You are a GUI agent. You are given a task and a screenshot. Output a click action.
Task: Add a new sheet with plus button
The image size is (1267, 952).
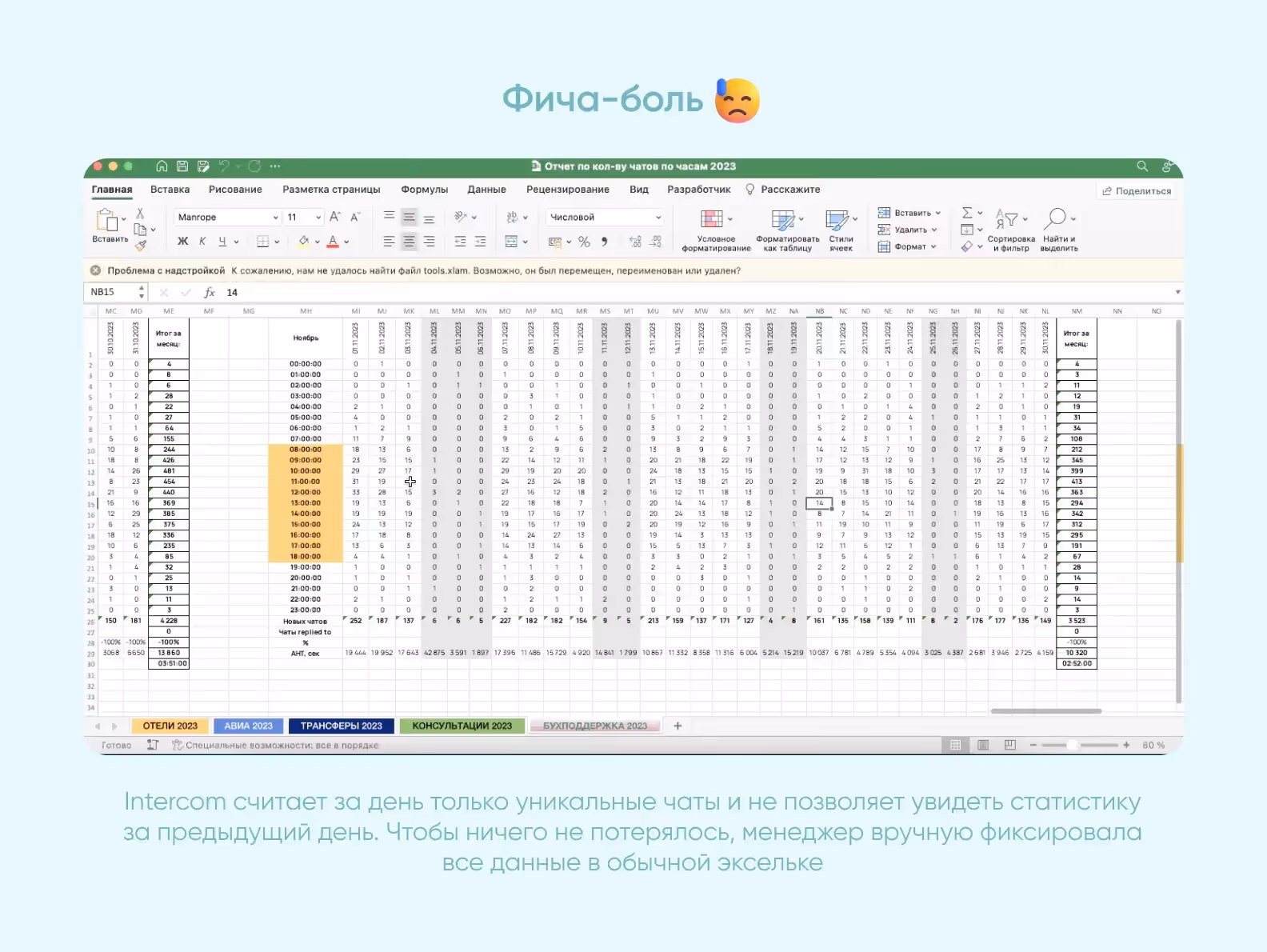[677, 726]
